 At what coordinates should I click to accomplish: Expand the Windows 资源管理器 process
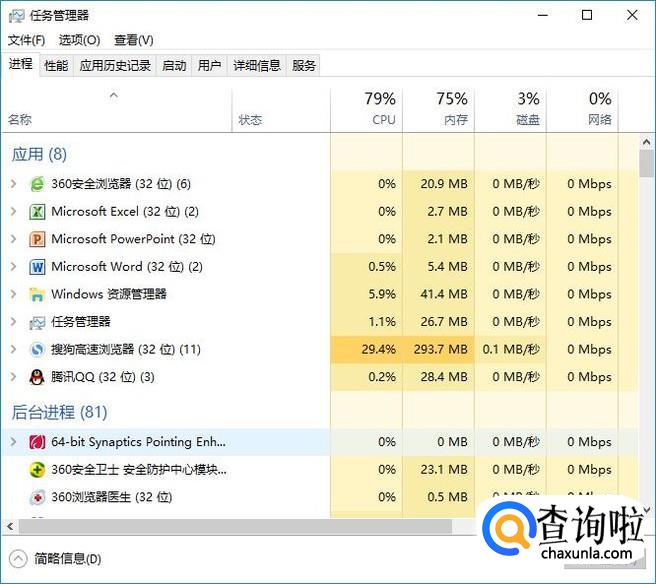tap(13, 294)
